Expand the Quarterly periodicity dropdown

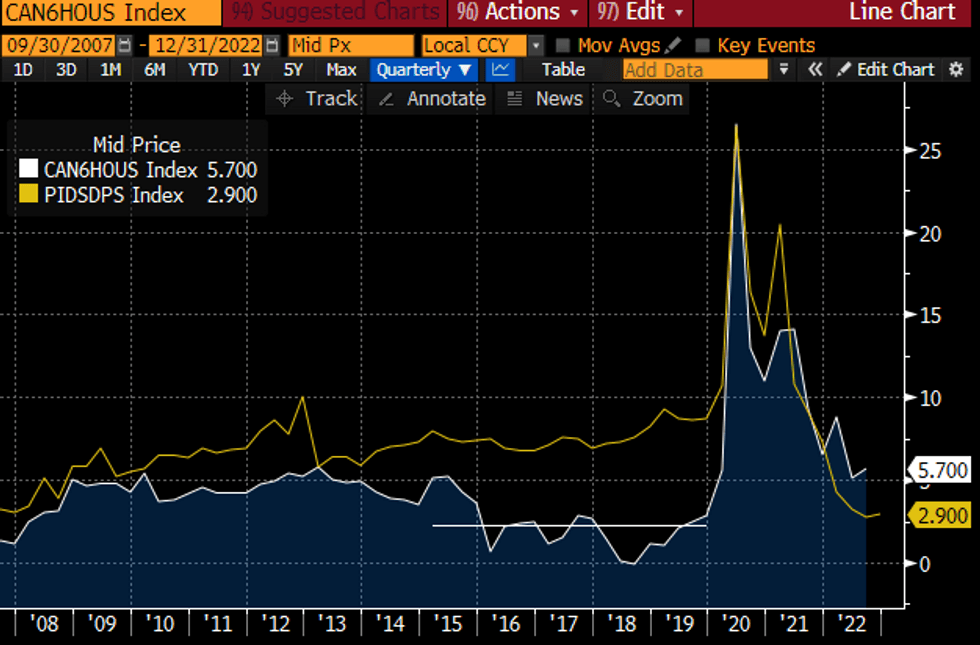click(x=425, y=70)
